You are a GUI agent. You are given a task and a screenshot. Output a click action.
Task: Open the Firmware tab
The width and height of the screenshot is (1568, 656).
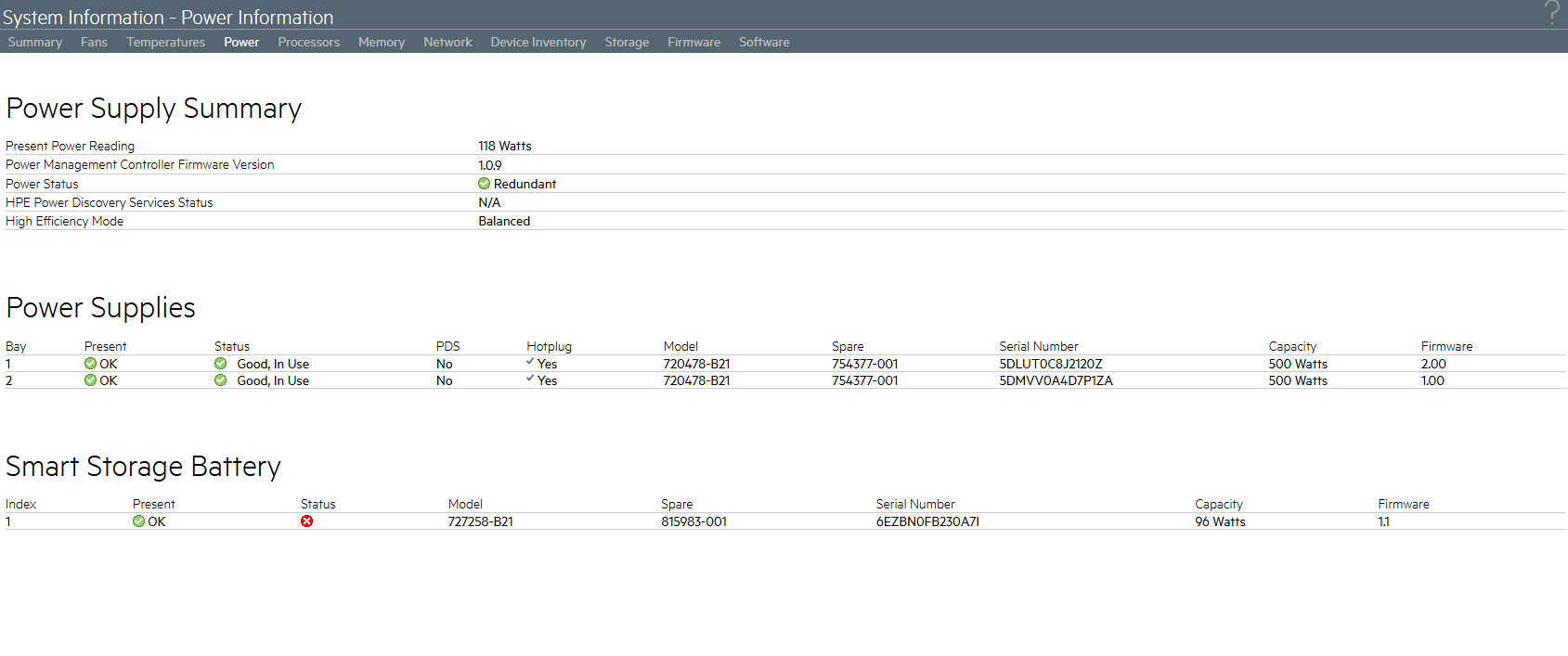coord(693,42)
